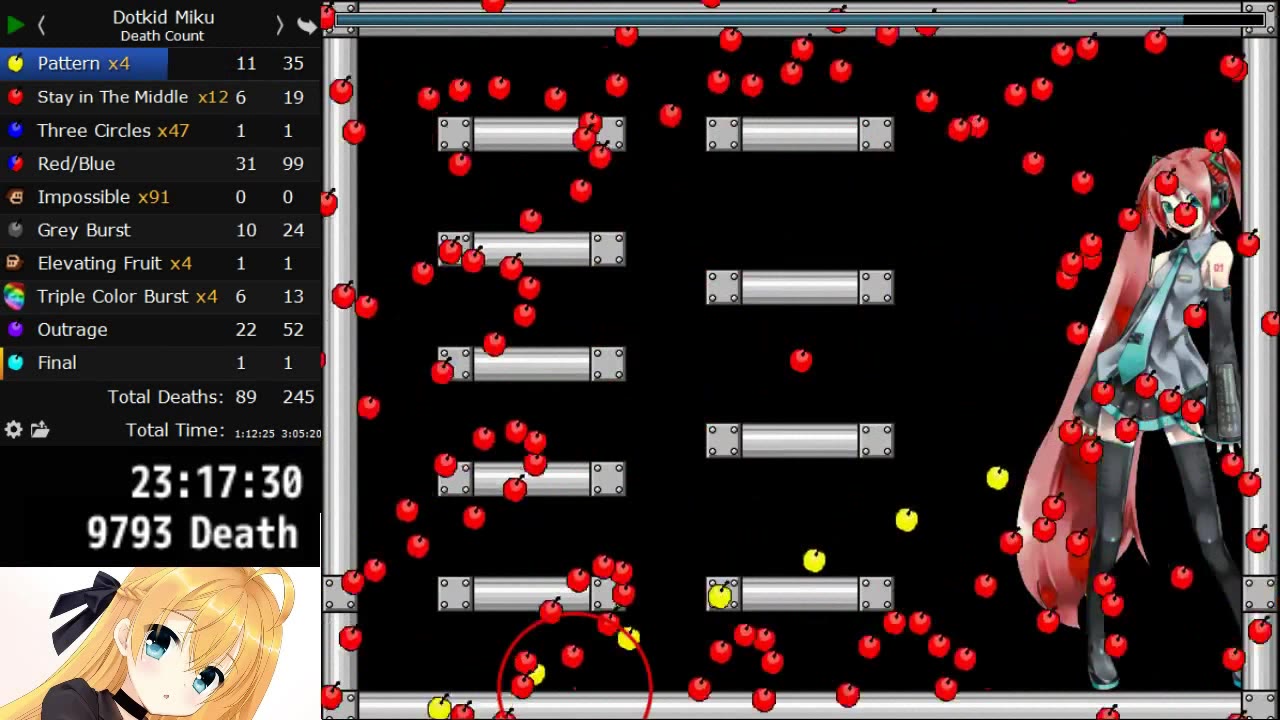Viewport: 1280px width, 720px height.
Task: Click yellow apple icon beside Pattern
Action: (15, 63)
